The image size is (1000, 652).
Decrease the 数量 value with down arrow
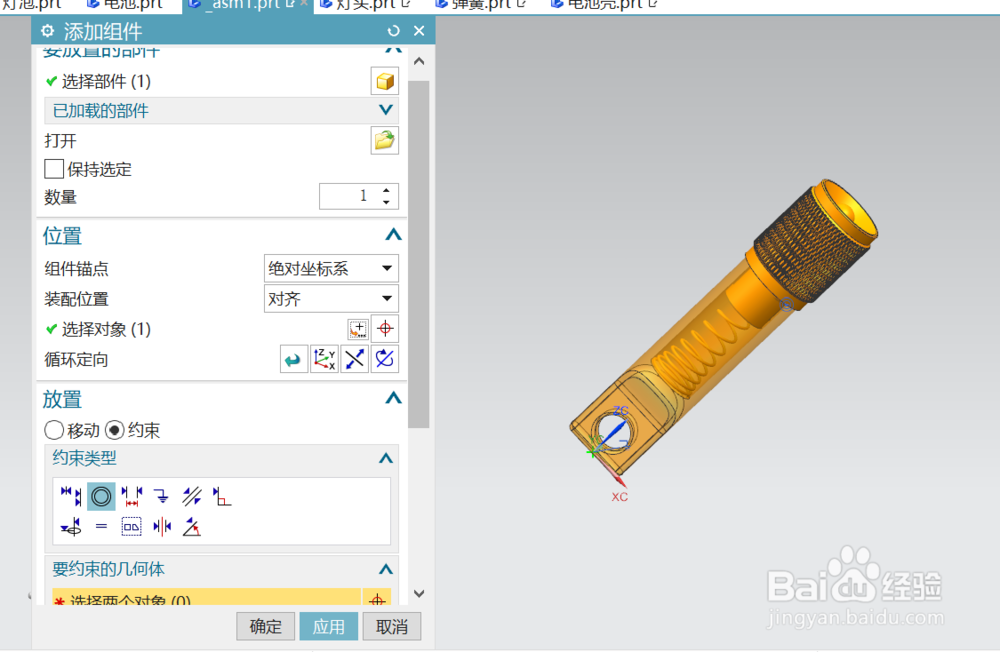click(x=386, y=202)
